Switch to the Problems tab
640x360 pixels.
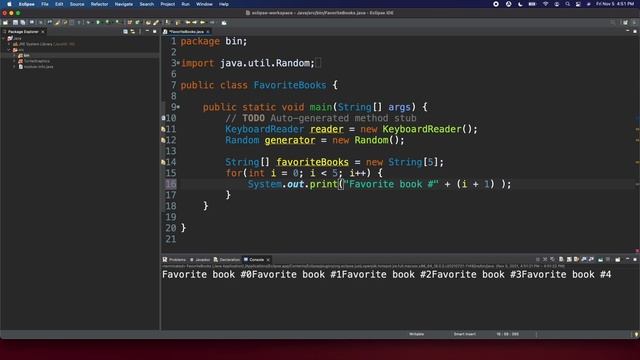(175, 260)
